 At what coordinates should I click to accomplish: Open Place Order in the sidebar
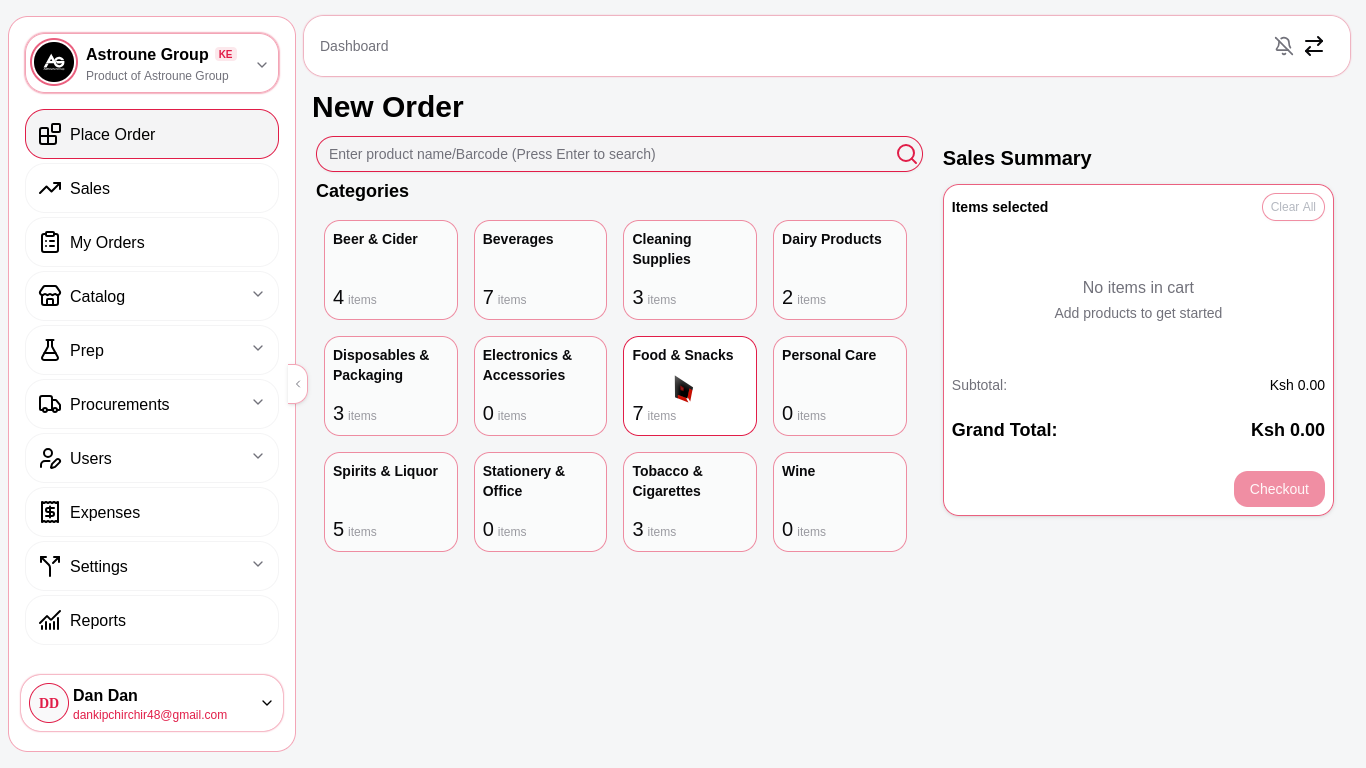point(152,134)
